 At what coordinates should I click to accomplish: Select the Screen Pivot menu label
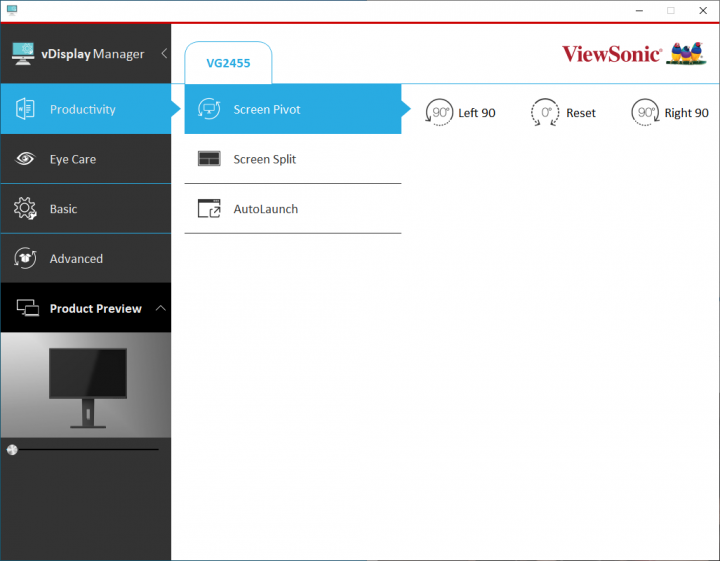tap(267, 110)
